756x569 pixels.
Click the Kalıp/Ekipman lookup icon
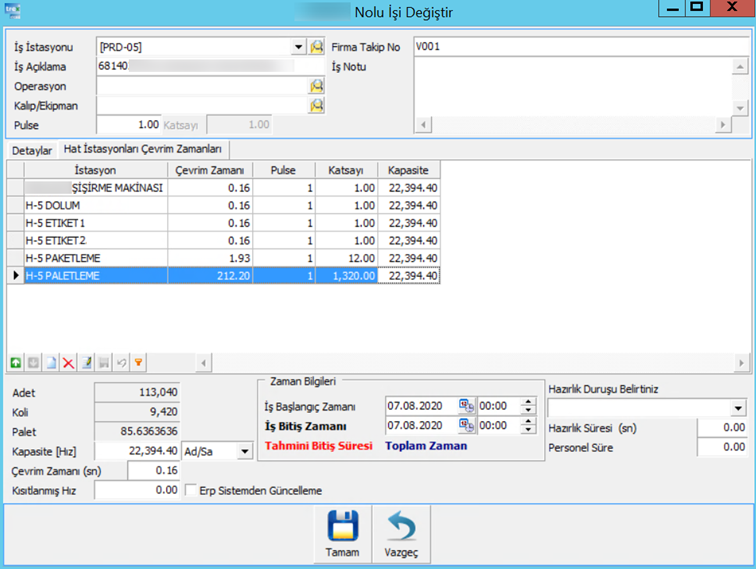coord(317,105)
